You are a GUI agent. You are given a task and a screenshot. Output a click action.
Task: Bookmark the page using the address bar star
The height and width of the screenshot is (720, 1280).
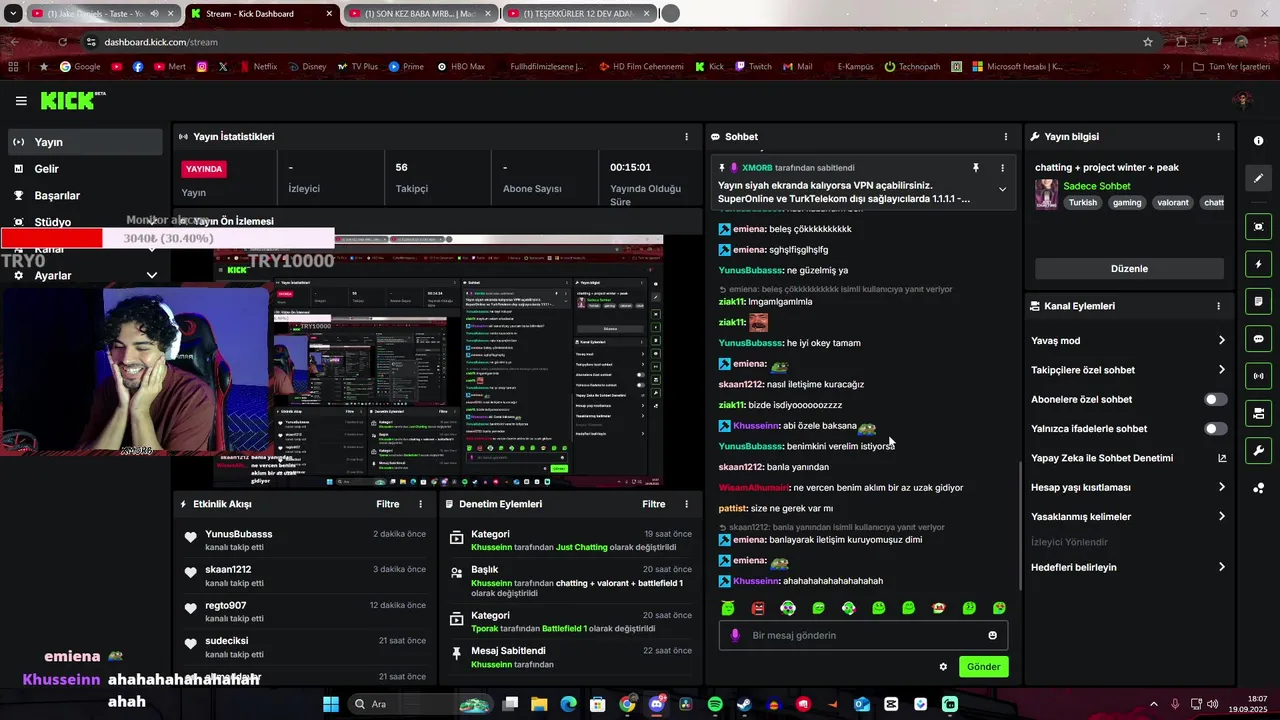(x=1148, y=42)
